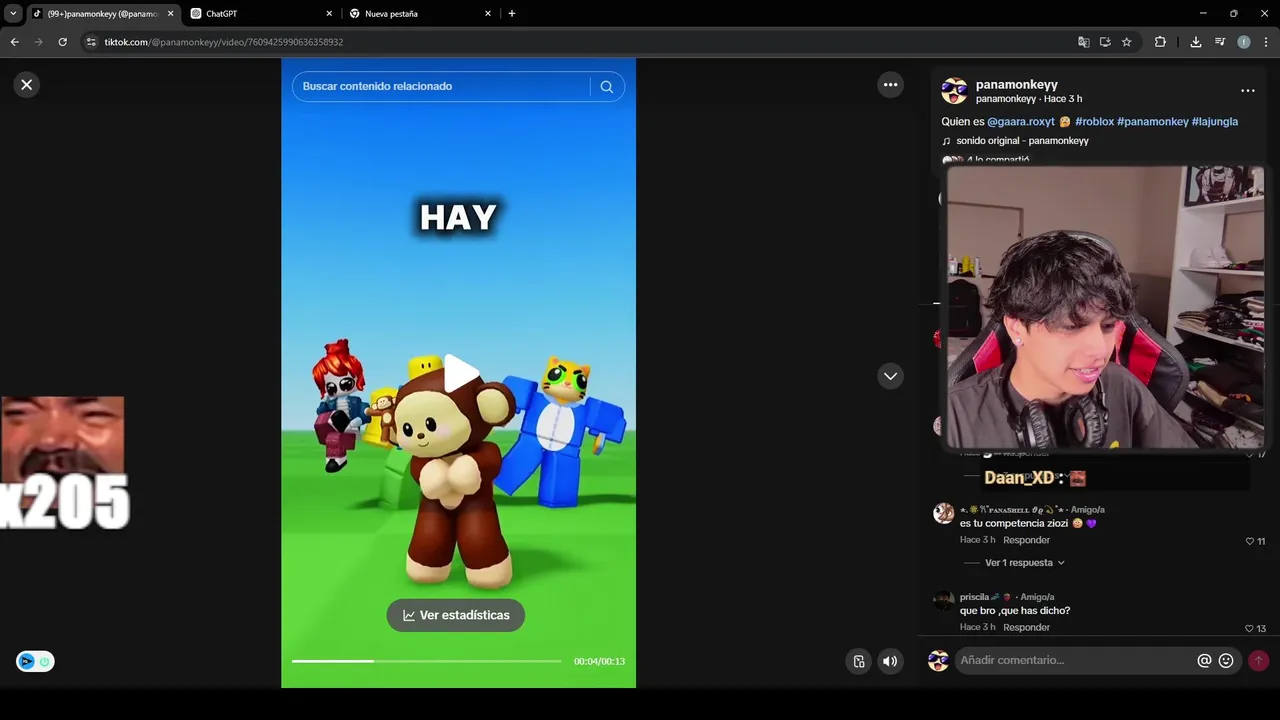Click the tiktok.com address bar URL
1280x720 pixels.
point(224,42)
